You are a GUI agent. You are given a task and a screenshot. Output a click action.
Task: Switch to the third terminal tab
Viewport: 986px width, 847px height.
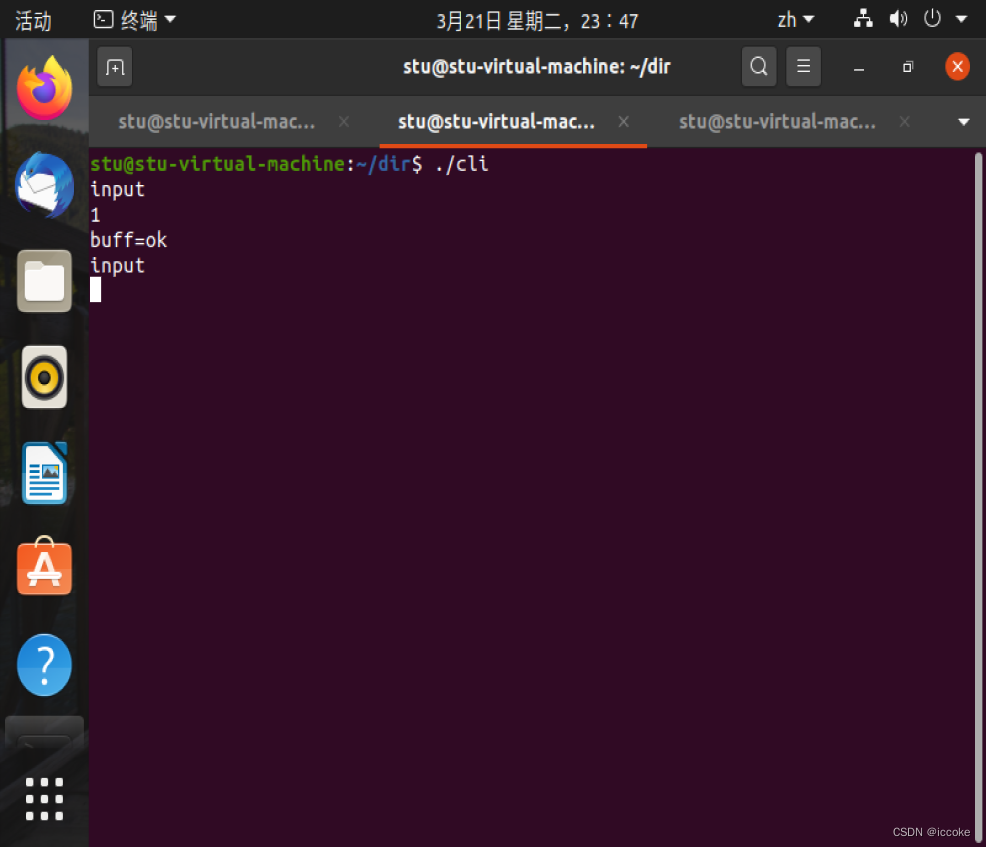[777, 121]
